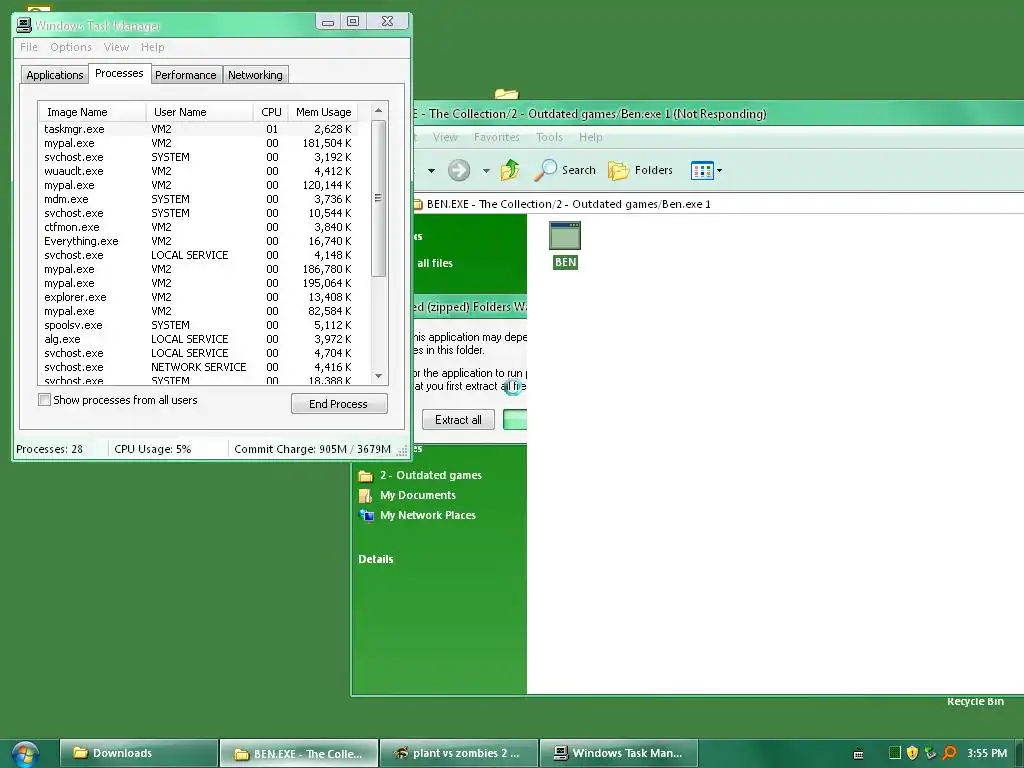The width and height of the screenshot is (1024, 768).
Task: Open My Documents in Other Places
Action: pyautogui.click(x=418, y=495)
